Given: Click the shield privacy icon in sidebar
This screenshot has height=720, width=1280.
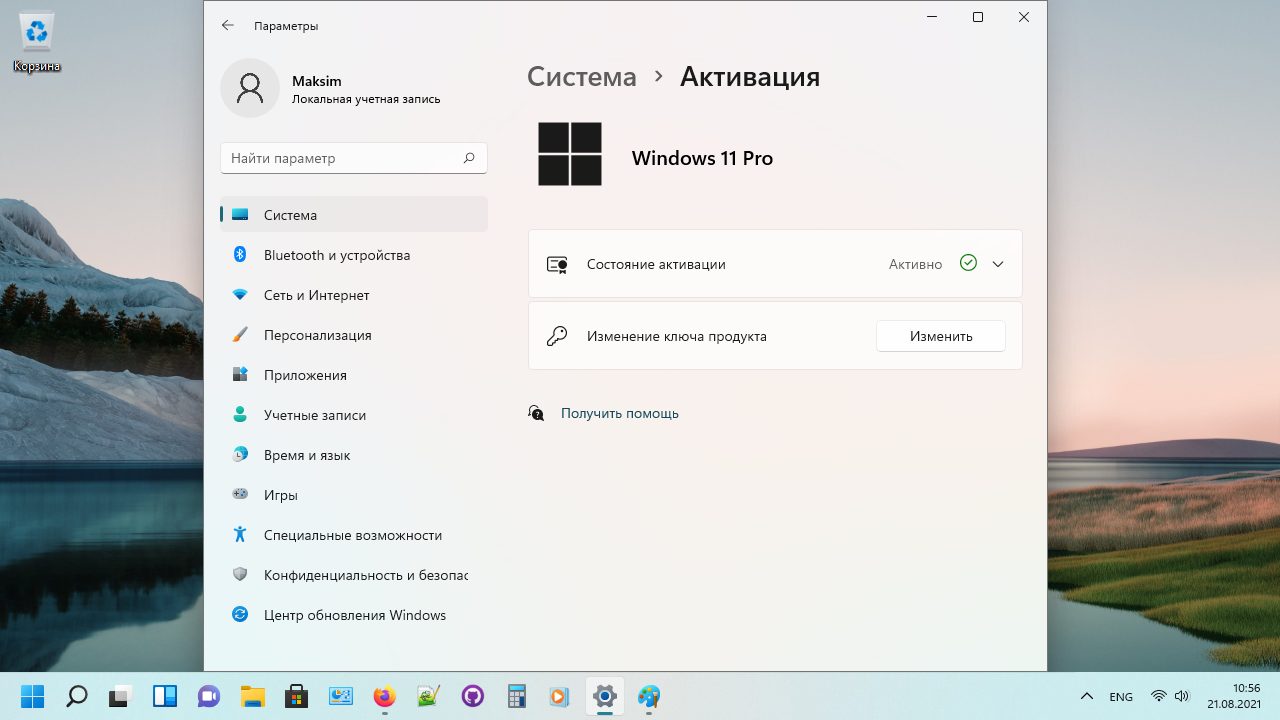Looking at the screenshot, I should pyautogui.click(x=240, y=575).
